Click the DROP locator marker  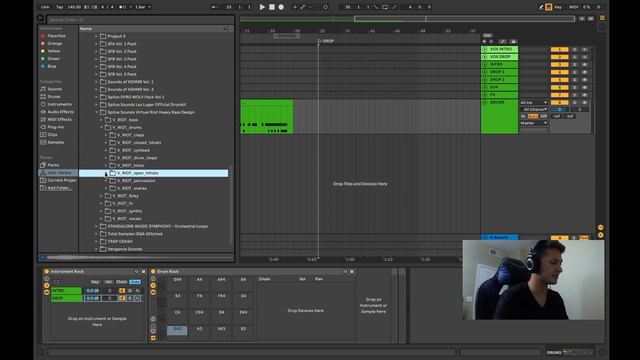326,41
